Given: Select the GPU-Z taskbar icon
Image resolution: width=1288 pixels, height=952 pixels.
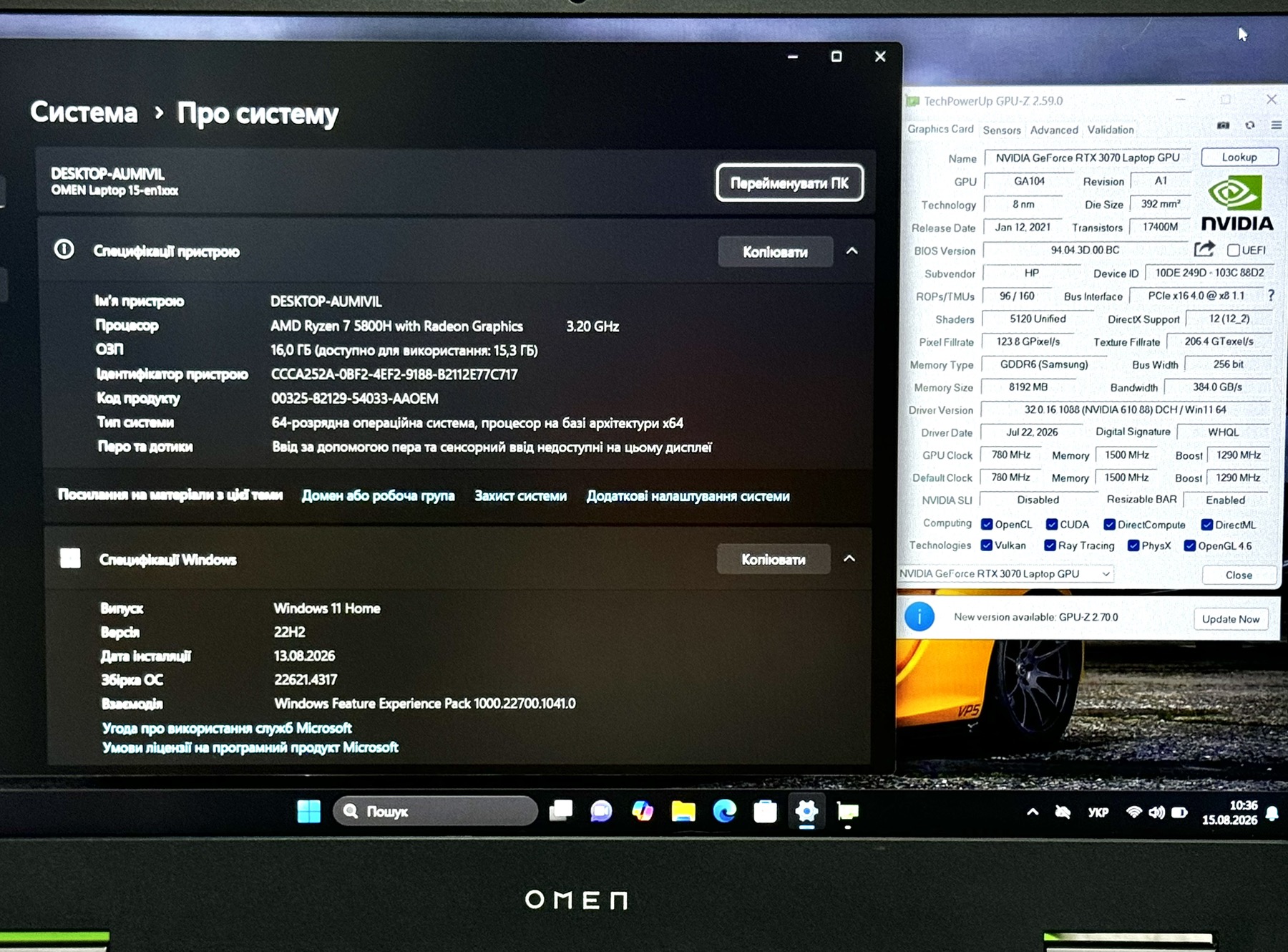Looking at the screenshot, I should pos(848,812).
